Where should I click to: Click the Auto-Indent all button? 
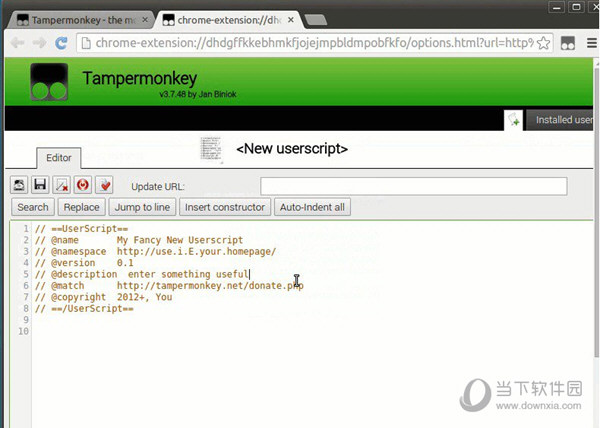point(312,207)
